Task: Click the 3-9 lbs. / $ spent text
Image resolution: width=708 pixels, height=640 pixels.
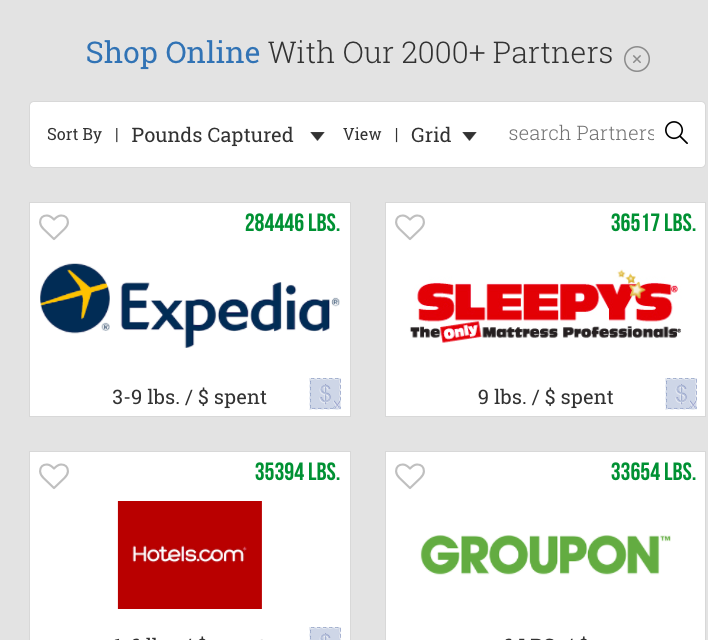Action: (189, 397)
